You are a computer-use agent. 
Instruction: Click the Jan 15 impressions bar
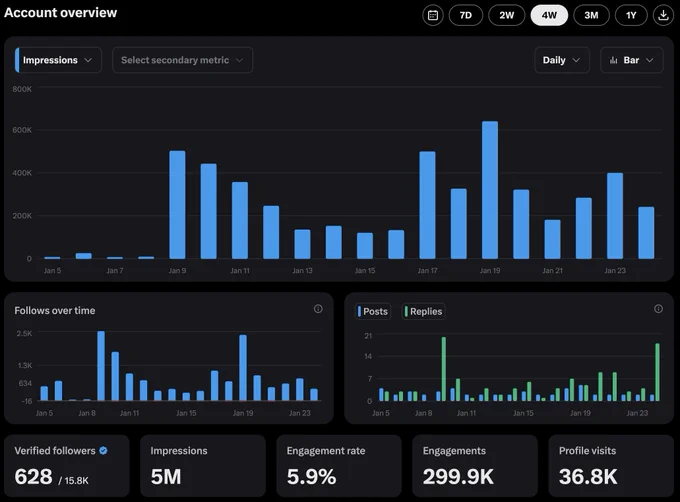365,246
